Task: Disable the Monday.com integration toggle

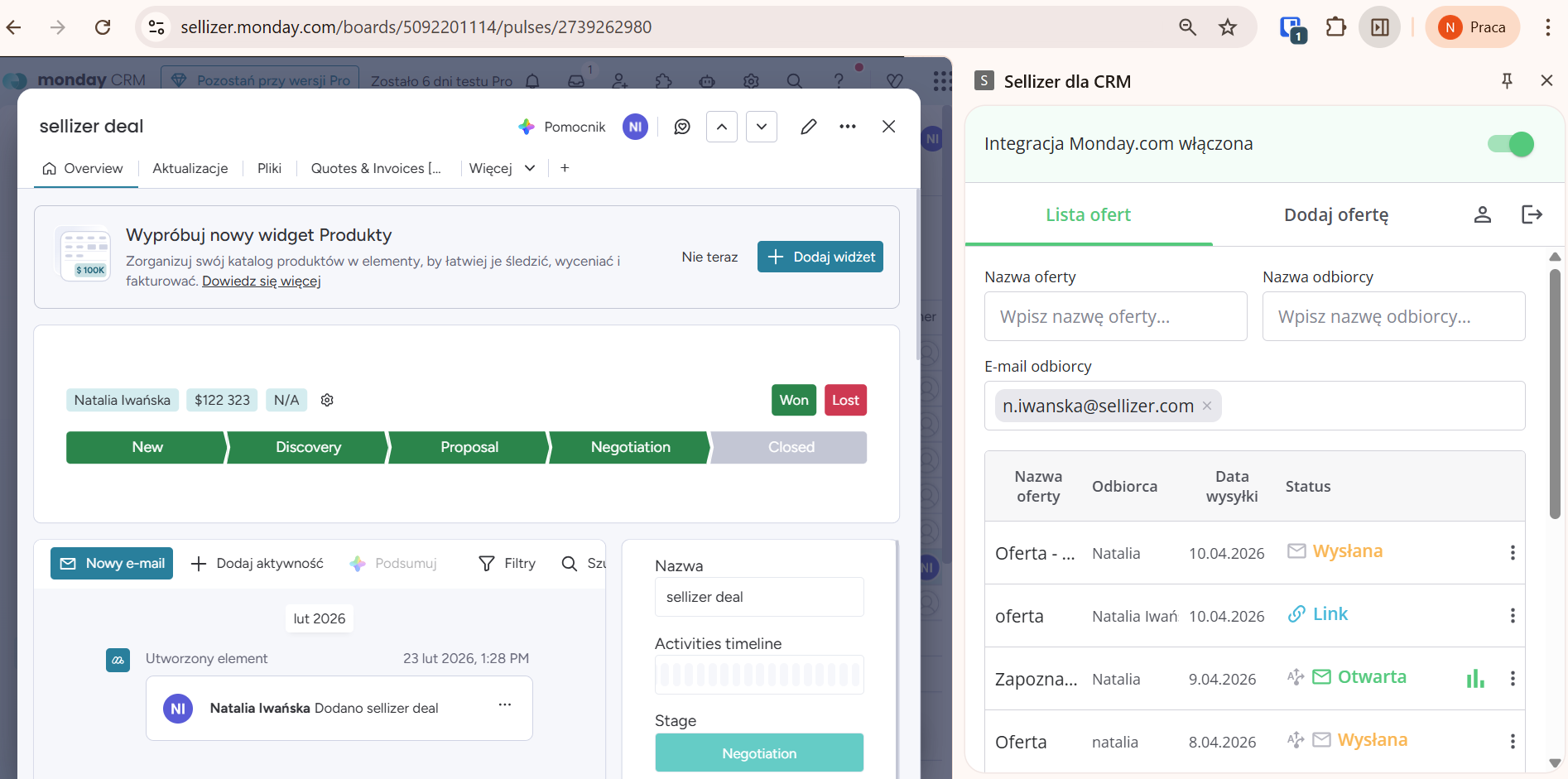Action: coord(1511,144)
